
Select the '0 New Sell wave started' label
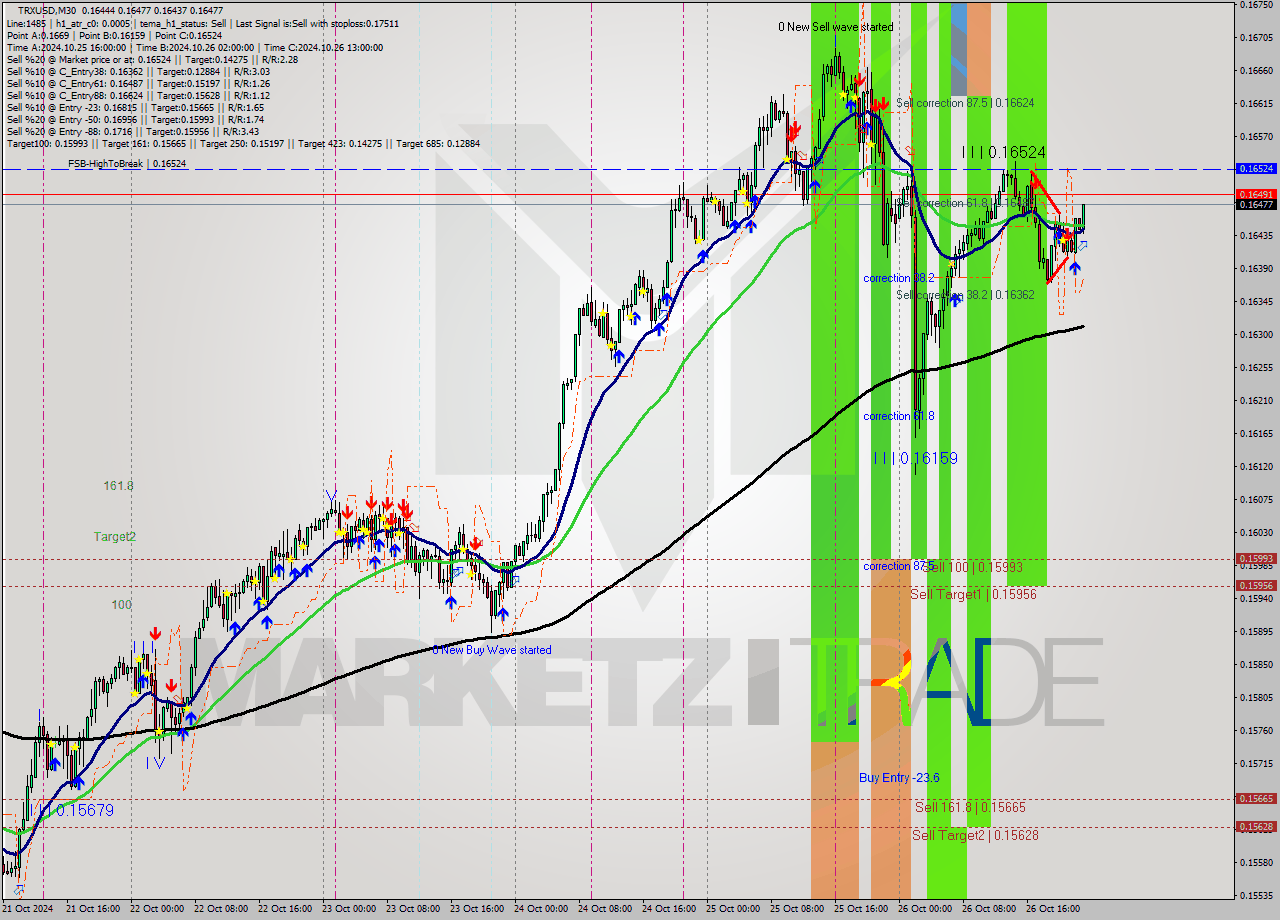(x=836, y=27)
